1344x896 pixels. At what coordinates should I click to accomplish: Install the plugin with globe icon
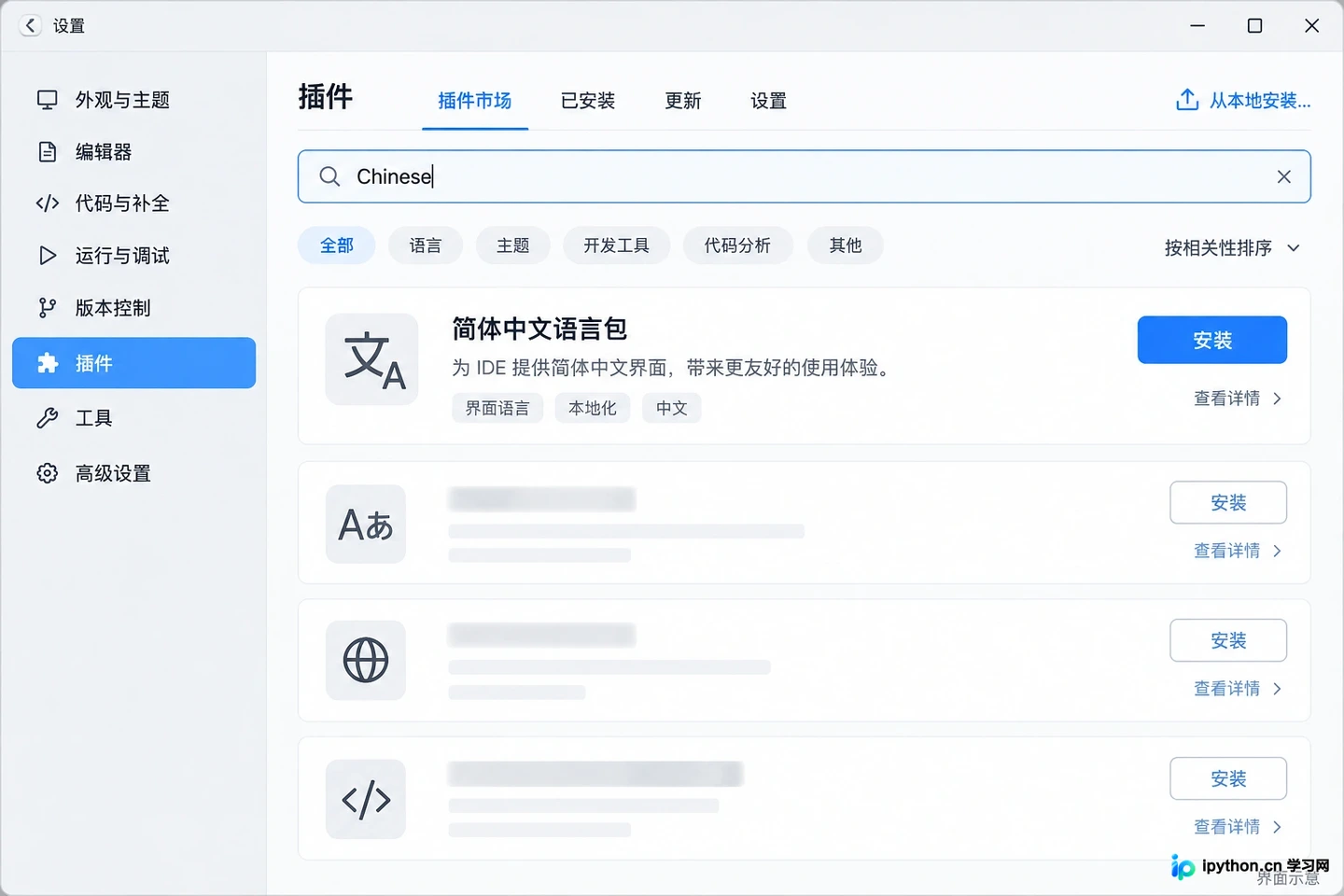click(1228, 641)
